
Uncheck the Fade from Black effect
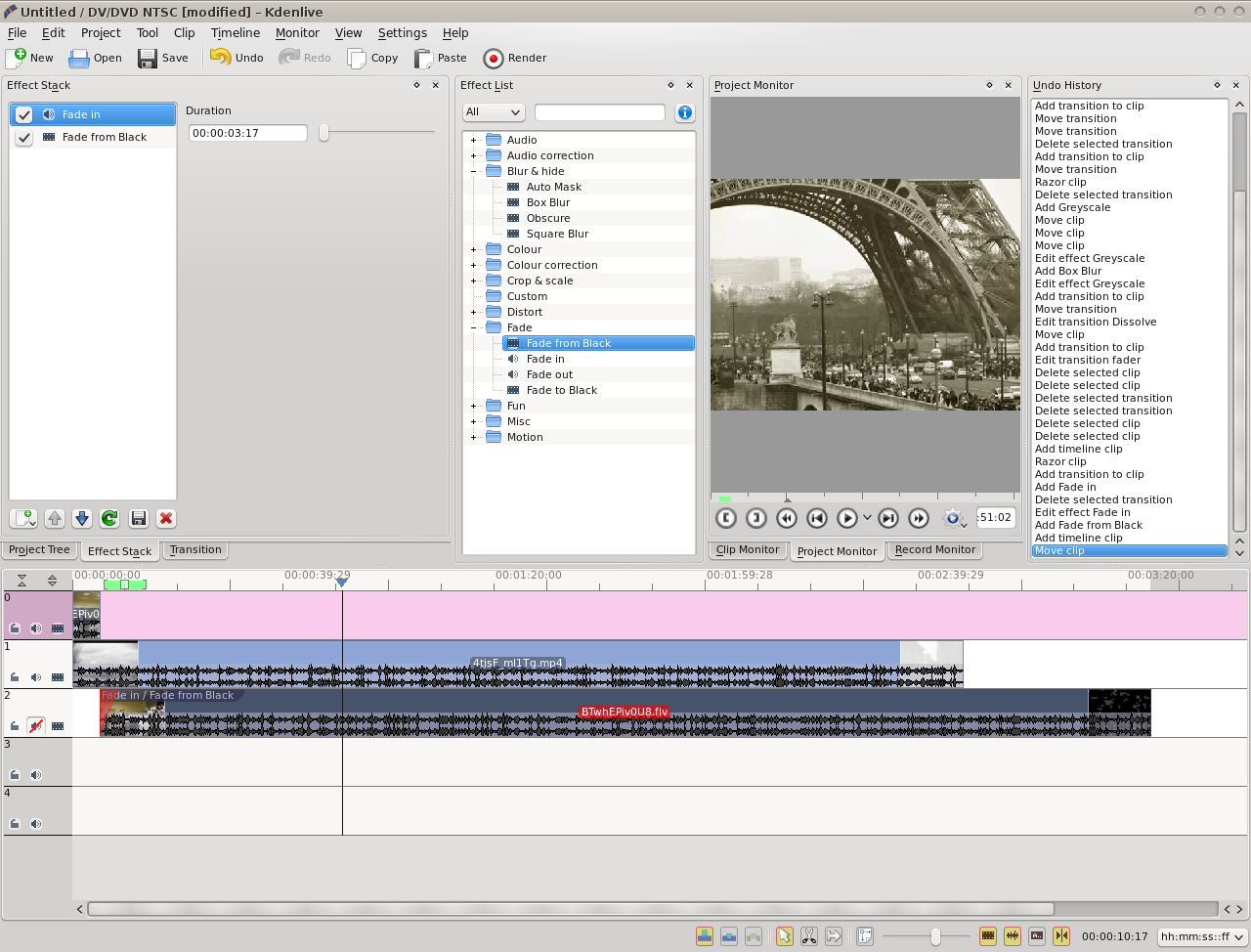click(x=24, y=137)
